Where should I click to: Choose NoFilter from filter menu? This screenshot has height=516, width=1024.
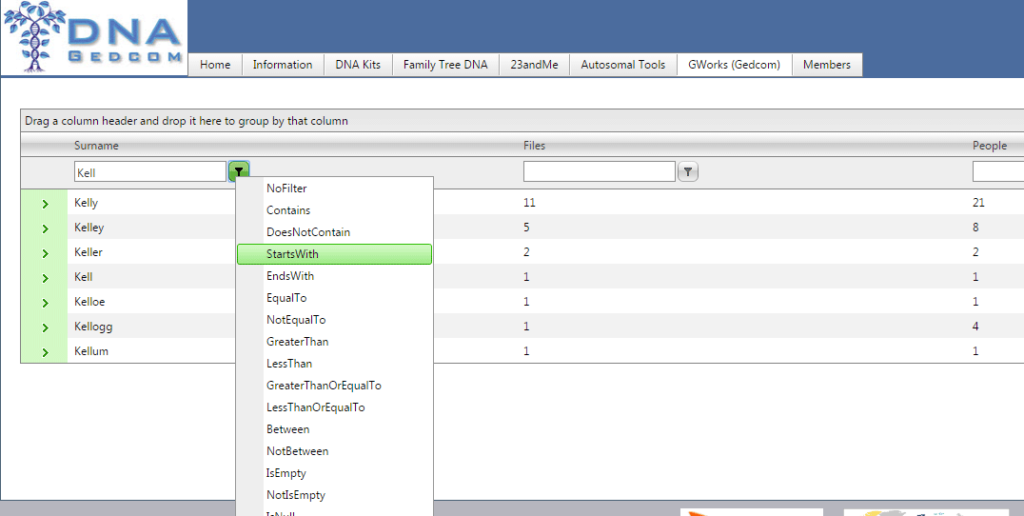pos(334,188)
